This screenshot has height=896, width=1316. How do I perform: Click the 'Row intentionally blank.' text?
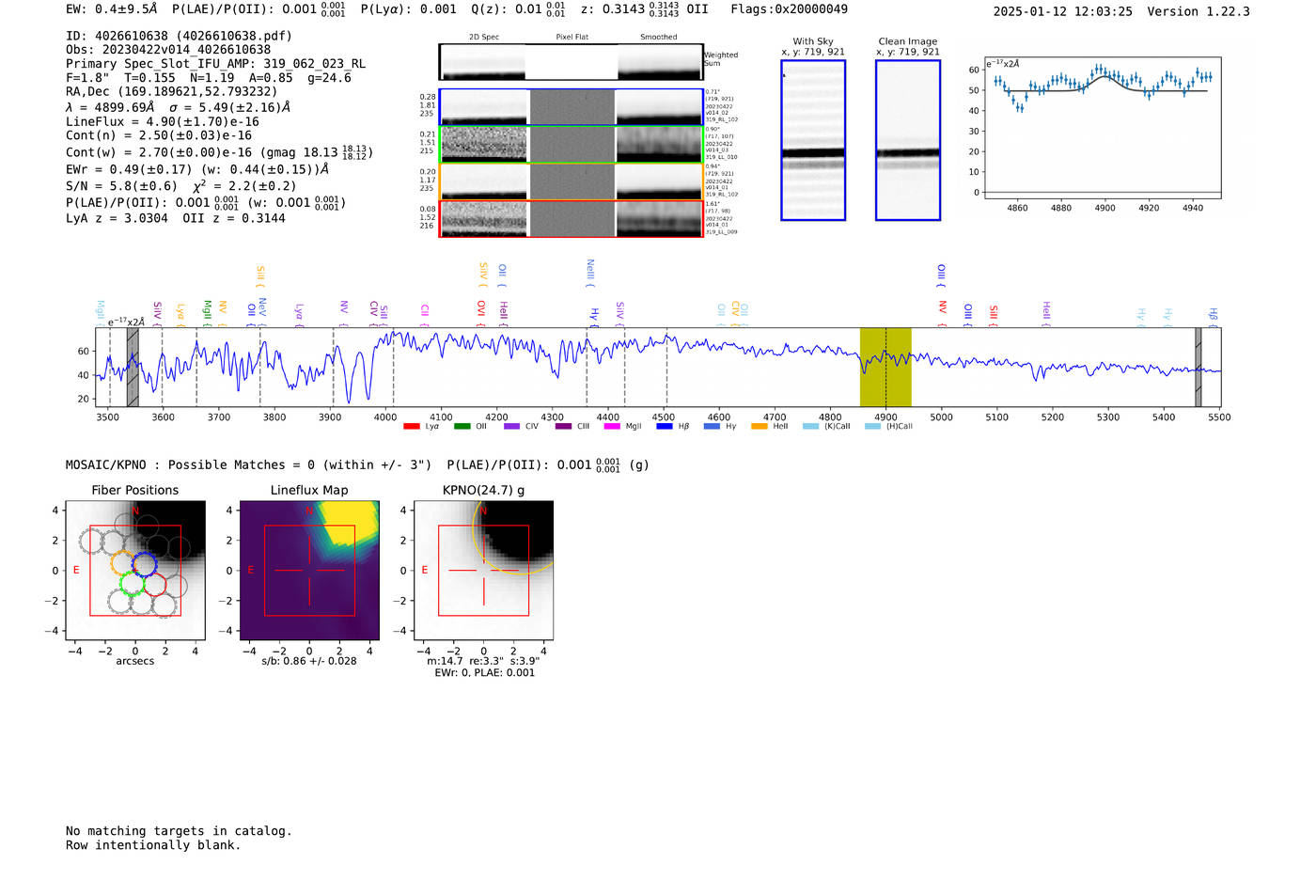click(x=153, y=845)
